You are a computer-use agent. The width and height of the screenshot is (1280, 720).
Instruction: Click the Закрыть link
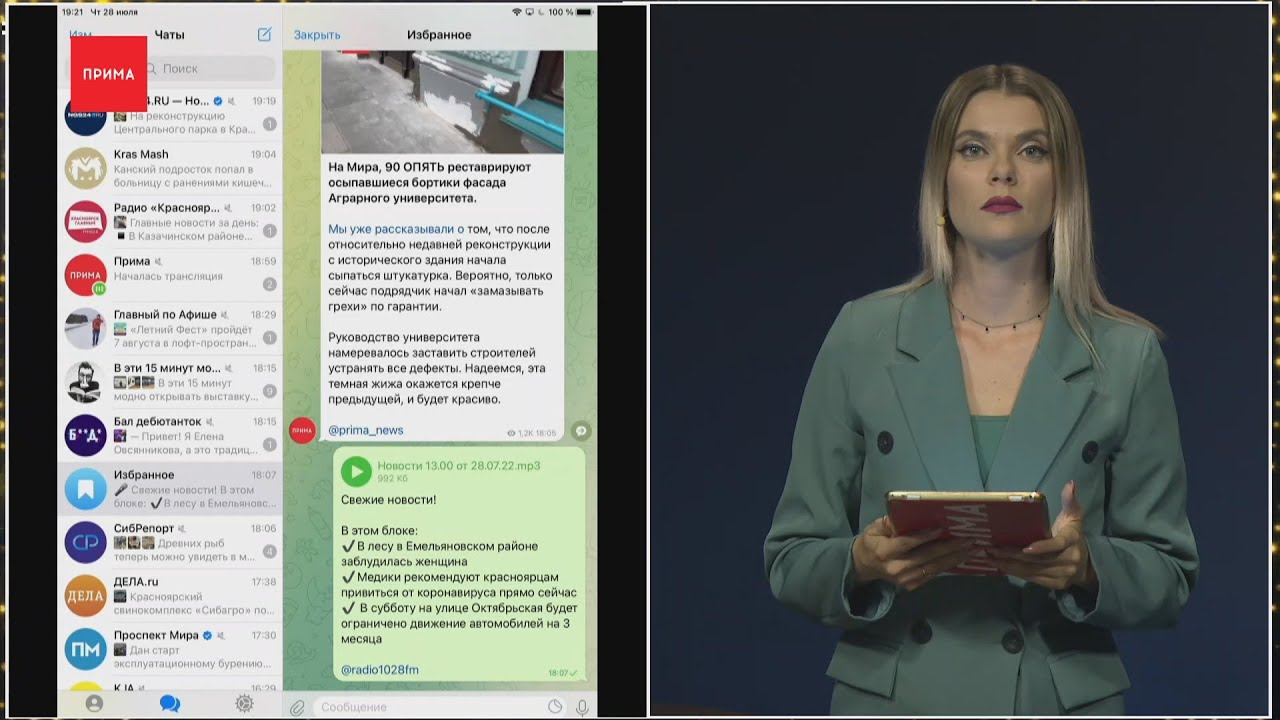(x=317, y=35)
